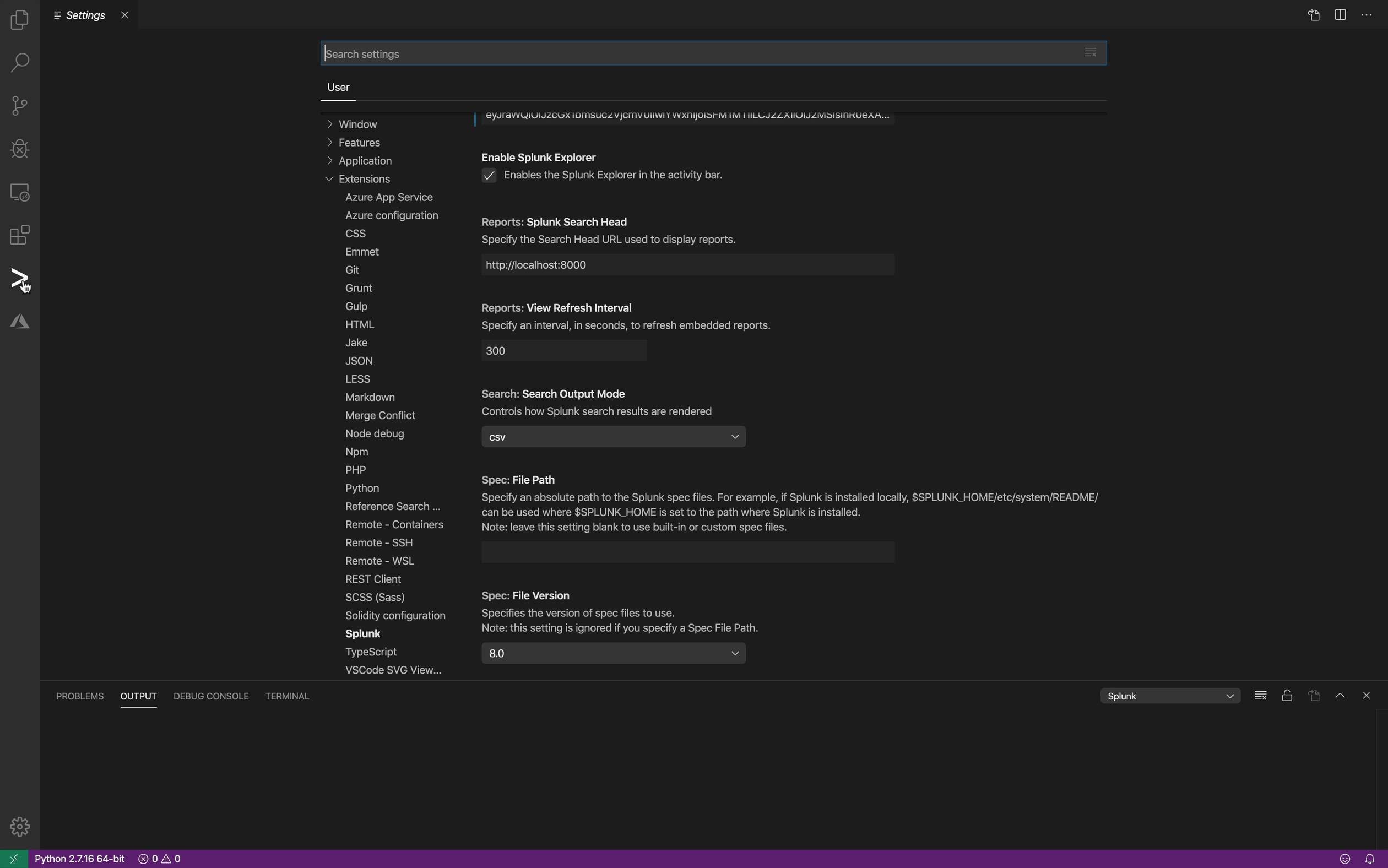The height and width of the screenshot is (868, 1388).
Task: Open Remote Explorer in activity bar
Action: (19, 192)
